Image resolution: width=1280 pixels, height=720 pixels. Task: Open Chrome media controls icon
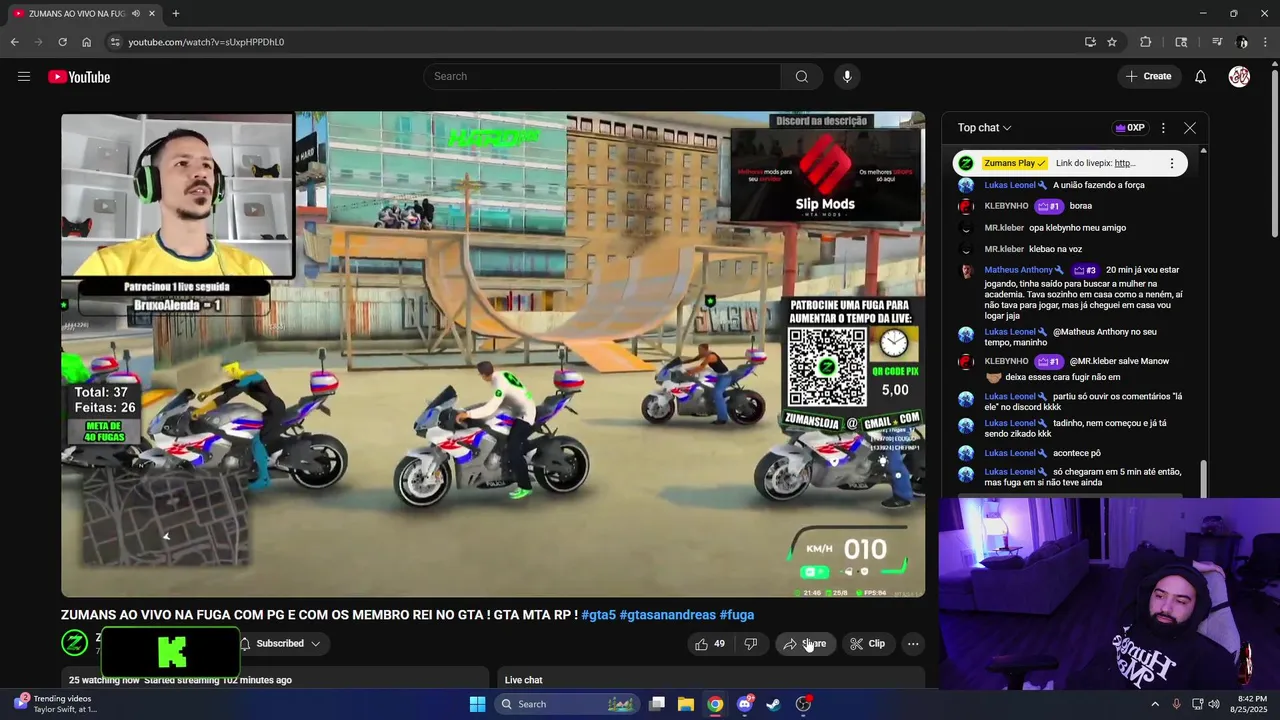[1217, 42]
